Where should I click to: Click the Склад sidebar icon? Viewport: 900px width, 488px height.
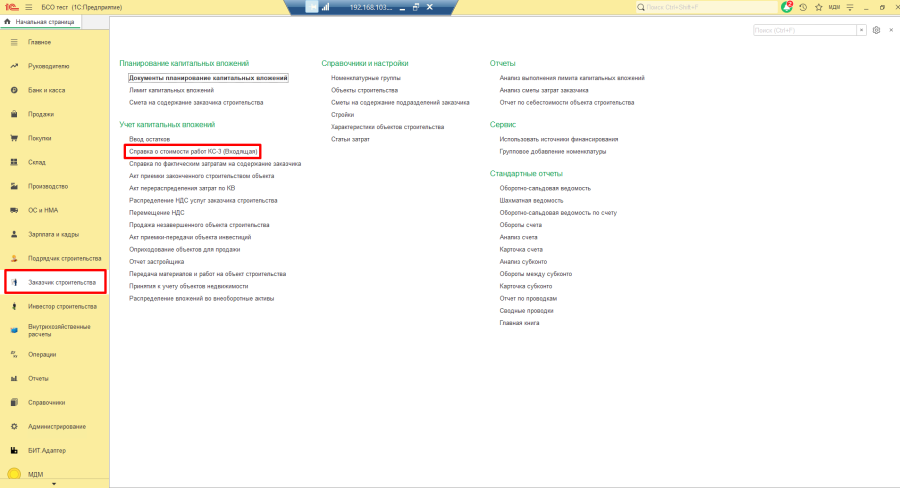click(x=14, y=162)
